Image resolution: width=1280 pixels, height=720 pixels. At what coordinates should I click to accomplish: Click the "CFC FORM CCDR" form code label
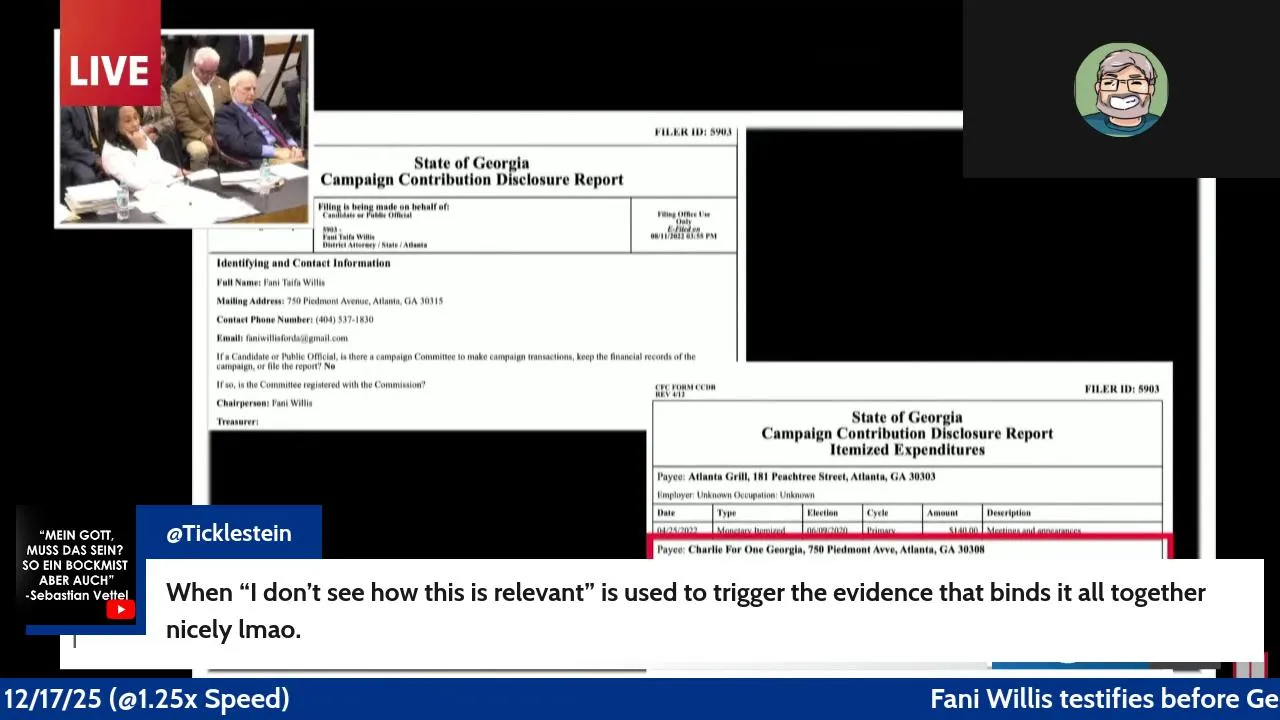[685, 387]
